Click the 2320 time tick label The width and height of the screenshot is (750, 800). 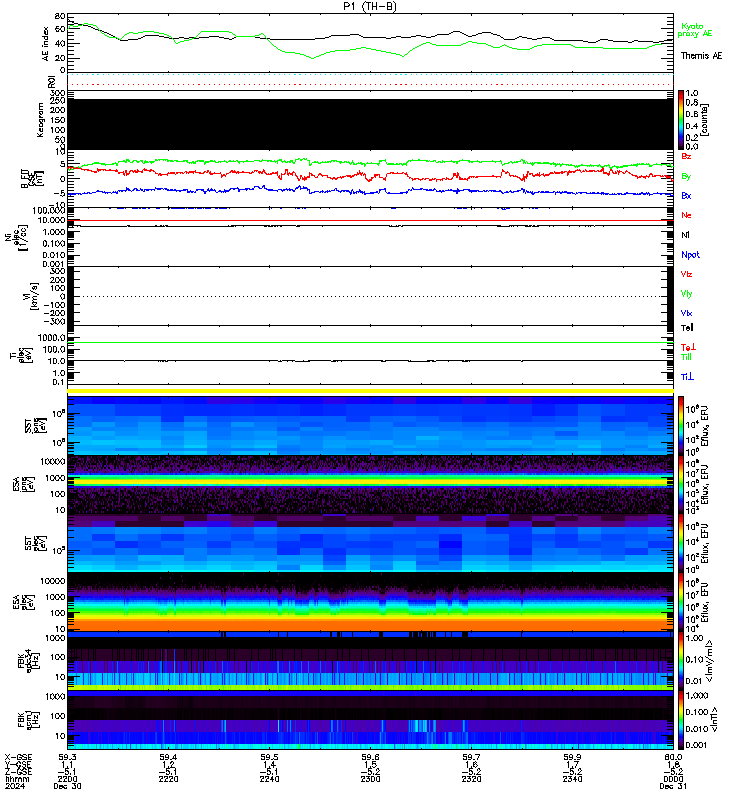pos(471,779)
